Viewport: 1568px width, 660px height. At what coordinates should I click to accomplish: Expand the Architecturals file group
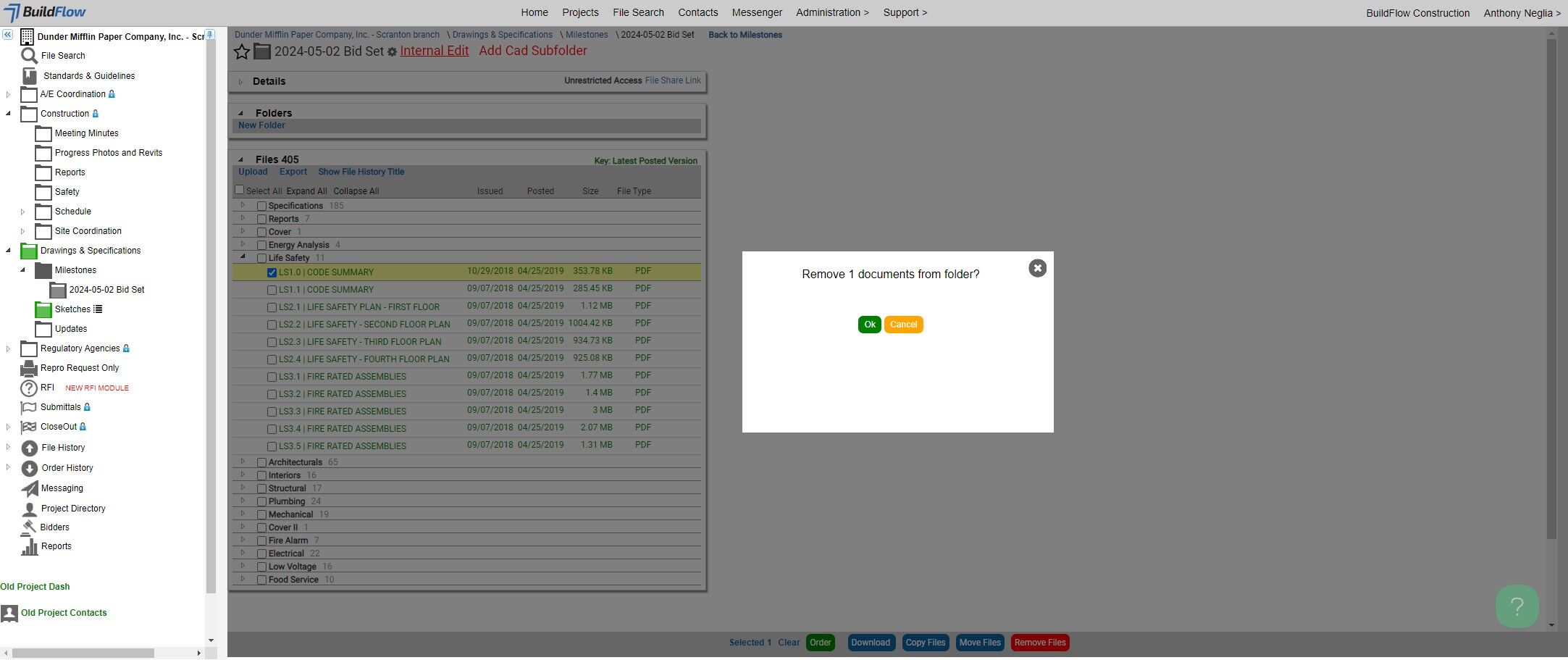(x=243, y=461)
